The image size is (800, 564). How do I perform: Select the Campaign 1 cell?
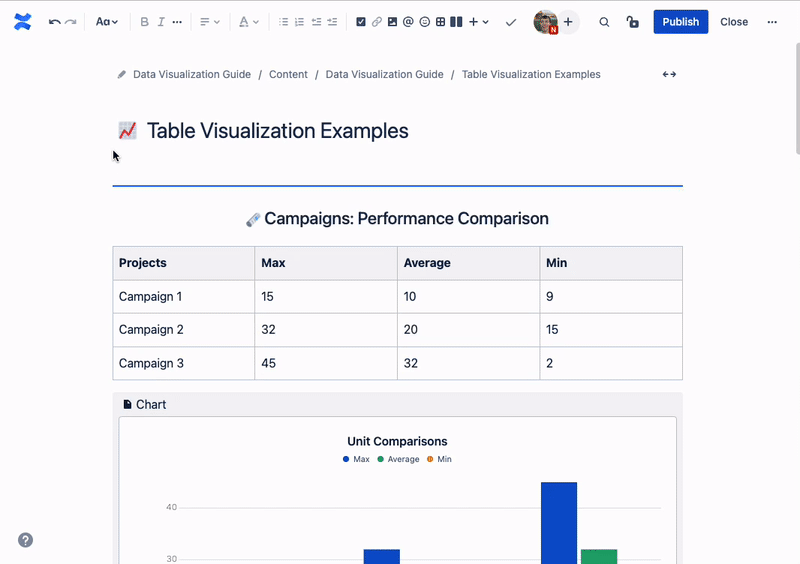point(184,297)
